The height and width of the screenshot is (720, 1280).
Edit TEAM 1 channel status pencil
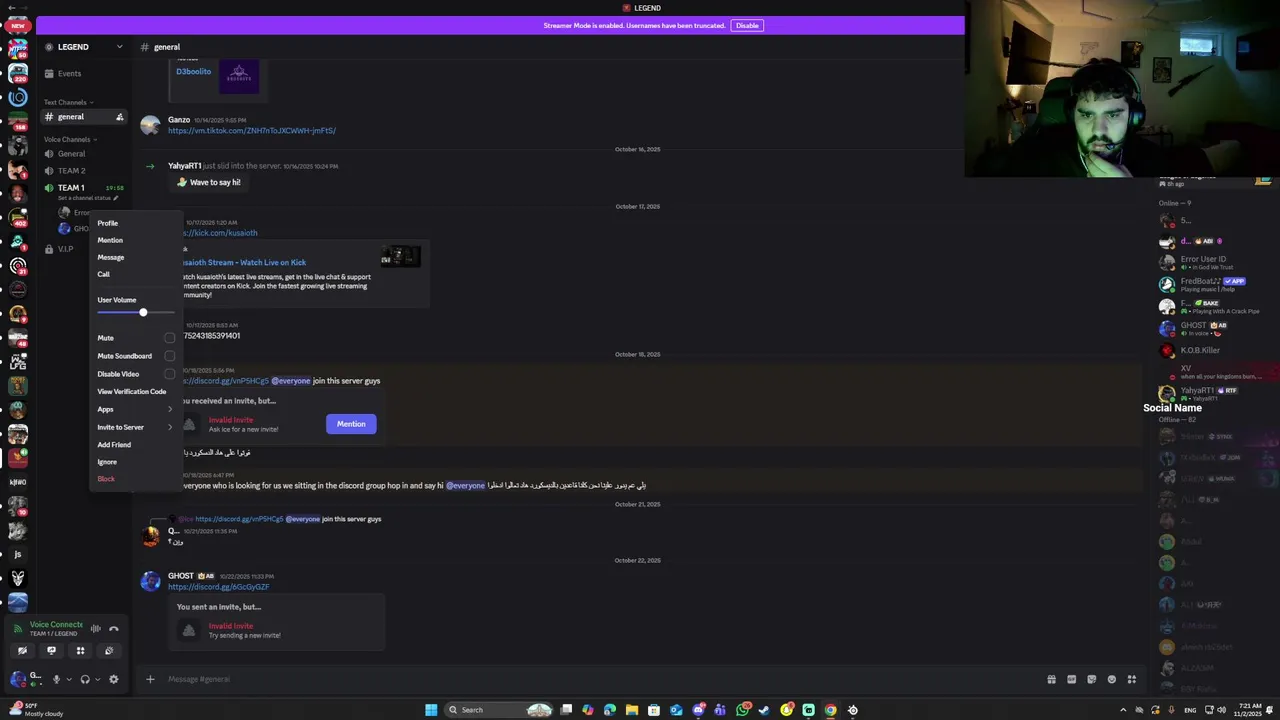[x=116, y=198]
